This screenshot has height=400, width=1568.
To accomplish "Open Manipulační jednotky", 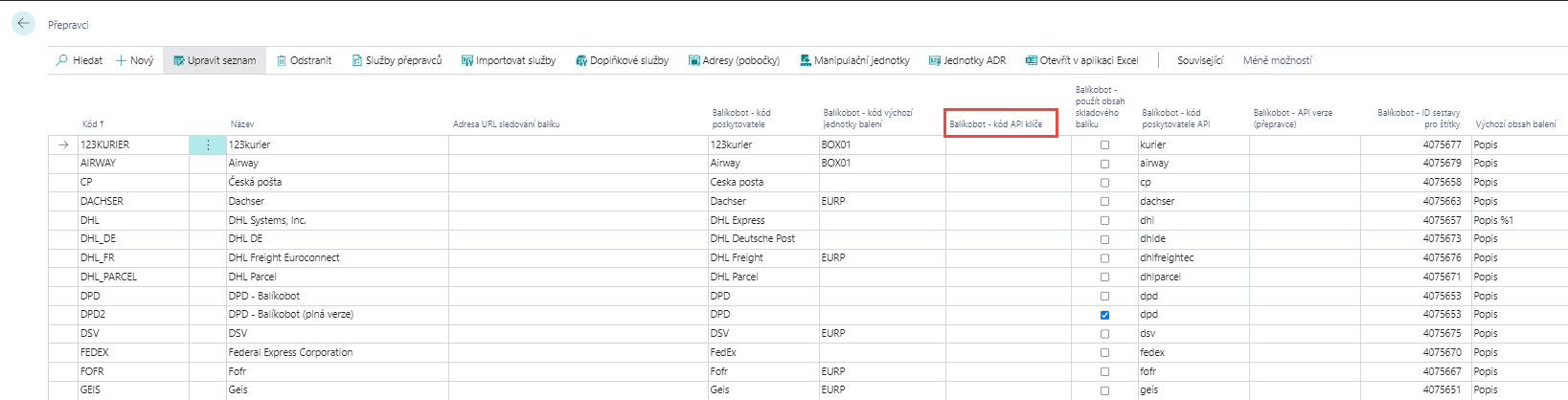I will point(854,60).
